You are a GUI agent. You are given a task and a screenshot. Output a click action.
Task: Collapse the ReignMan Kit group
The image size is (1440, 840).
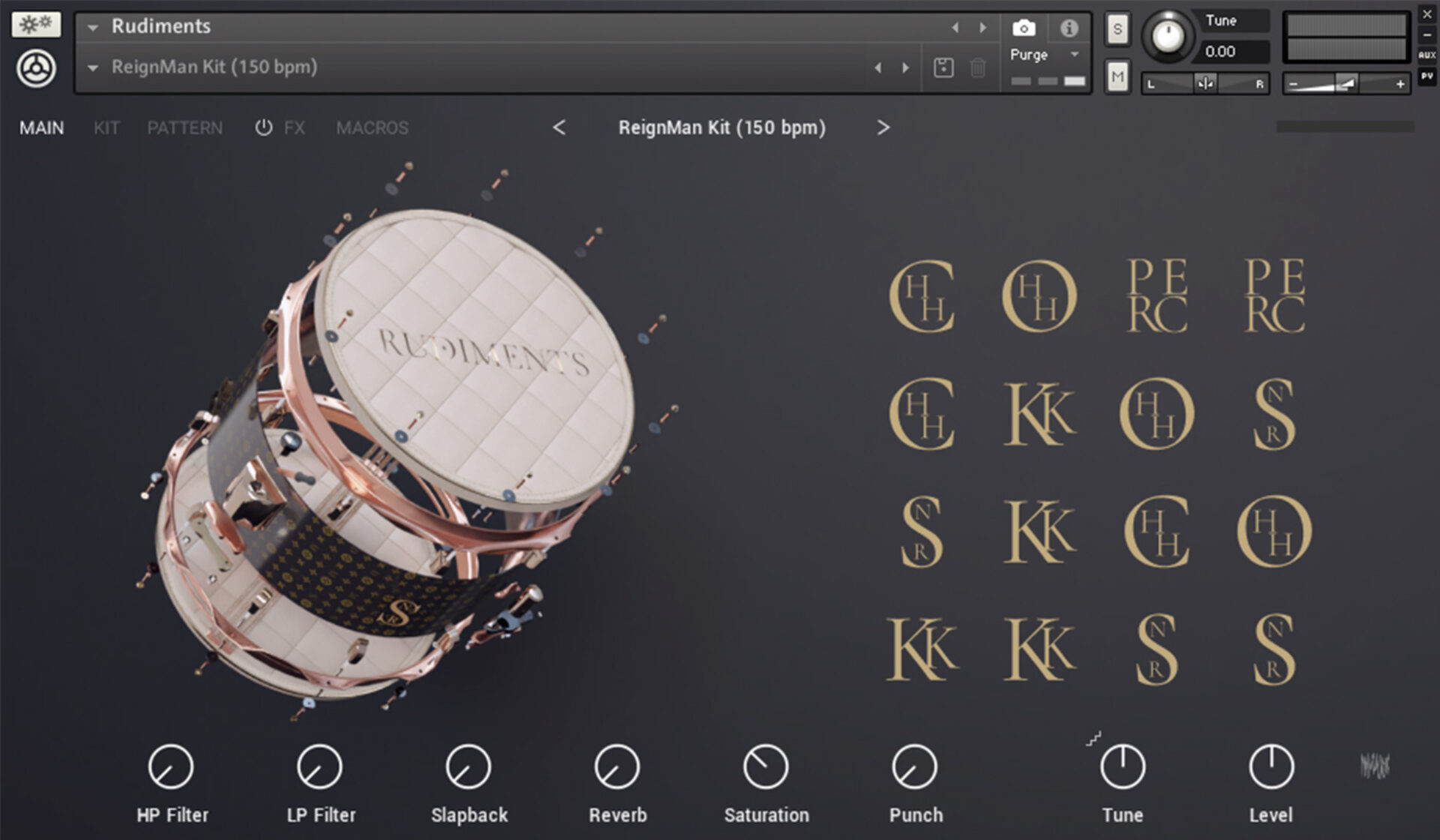(92, 67)
